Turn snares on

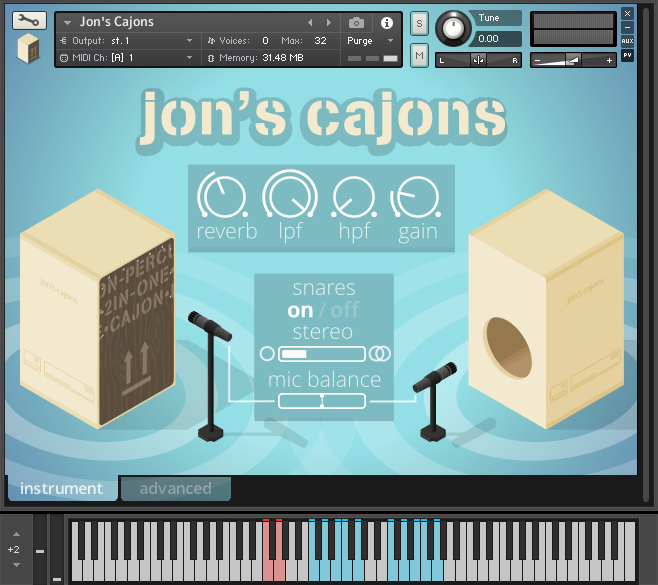tap(300, 311)
